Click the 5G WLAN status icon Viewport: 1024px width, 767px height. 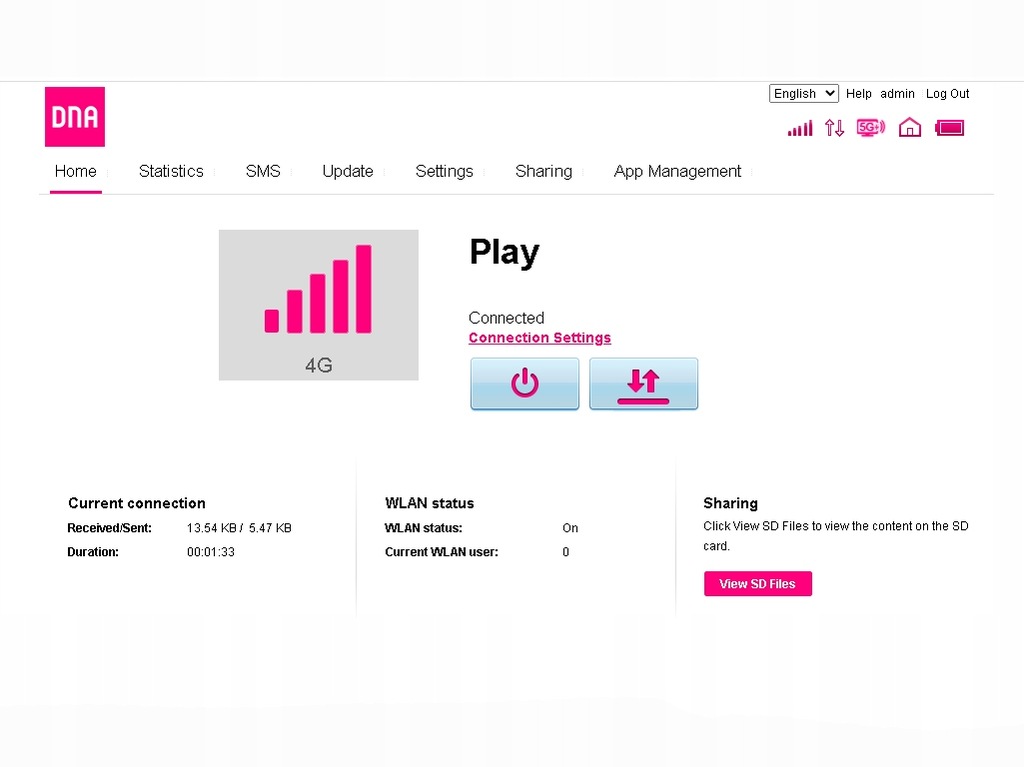(871, 127)
